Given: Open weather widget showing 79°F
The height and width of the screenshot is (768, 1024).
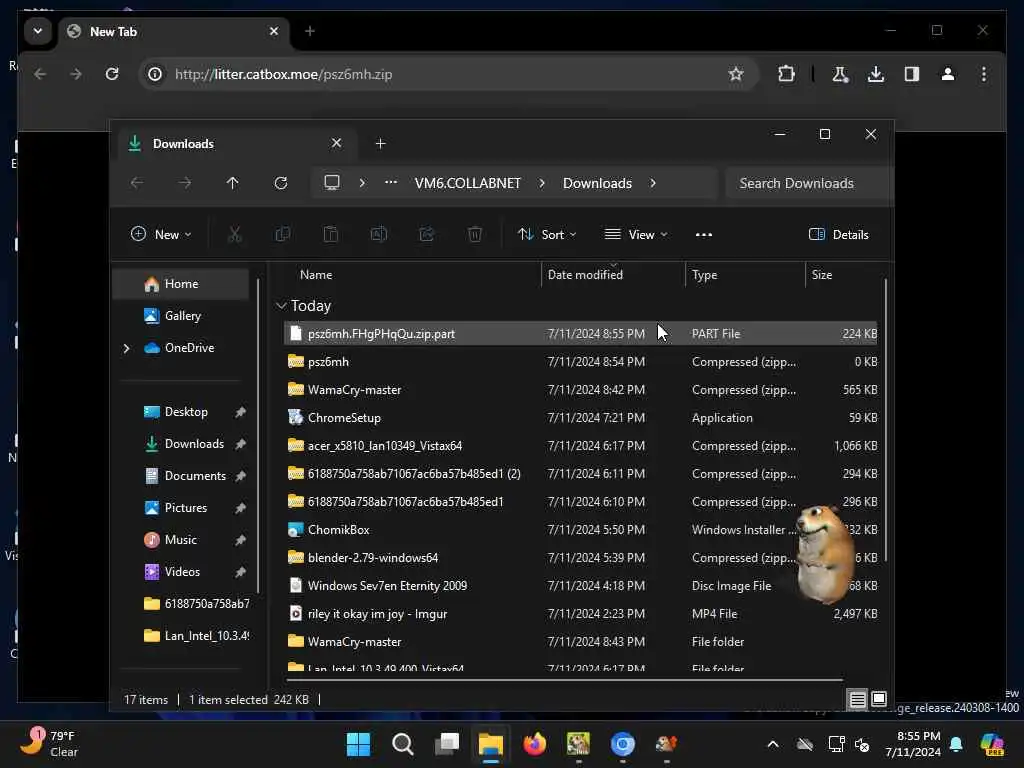Looking at the screenshot, I should click(x=49, y=744).
